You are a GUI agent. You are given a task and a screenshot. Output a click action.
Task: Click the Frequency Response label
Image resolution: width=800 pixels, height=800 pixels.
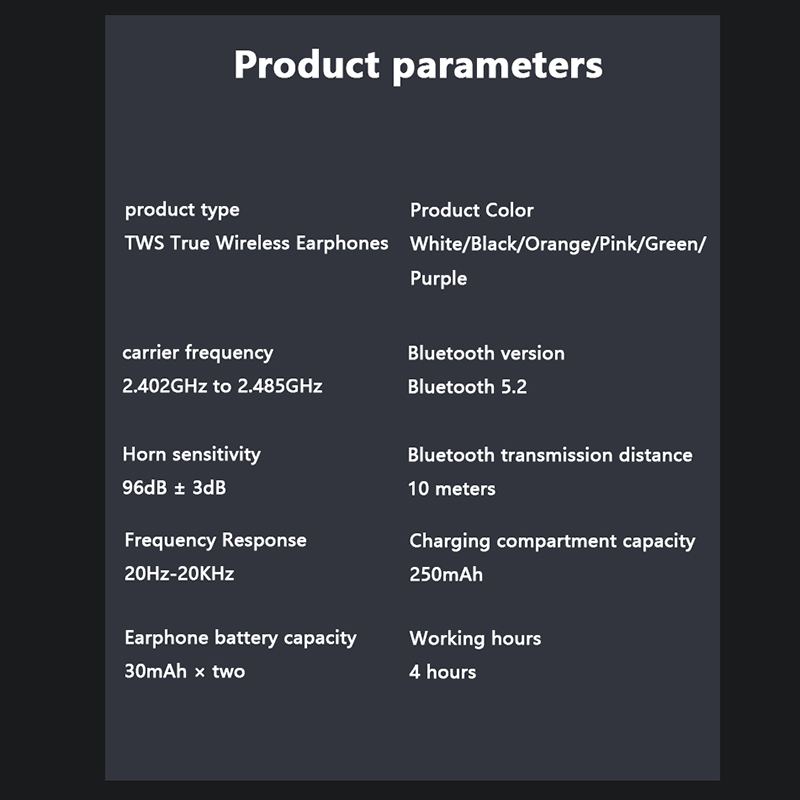click(215, 540)
